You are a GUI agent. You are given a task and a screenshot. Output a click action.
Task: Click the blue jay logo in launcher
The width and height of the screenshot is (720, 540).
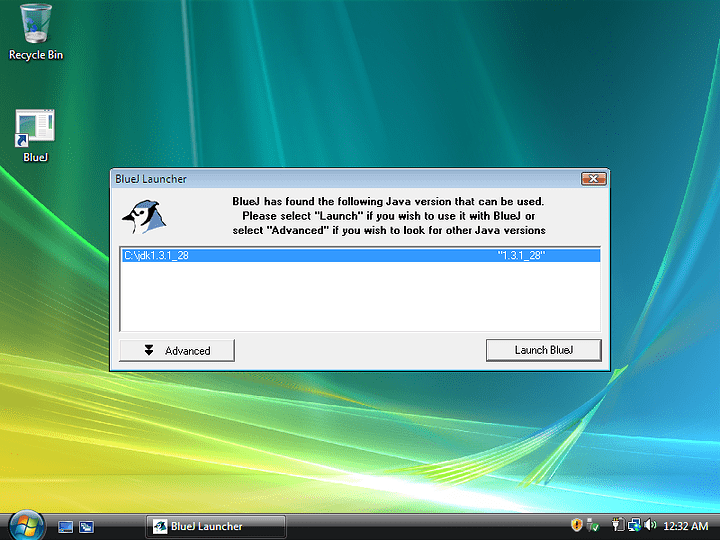[144, 217]
